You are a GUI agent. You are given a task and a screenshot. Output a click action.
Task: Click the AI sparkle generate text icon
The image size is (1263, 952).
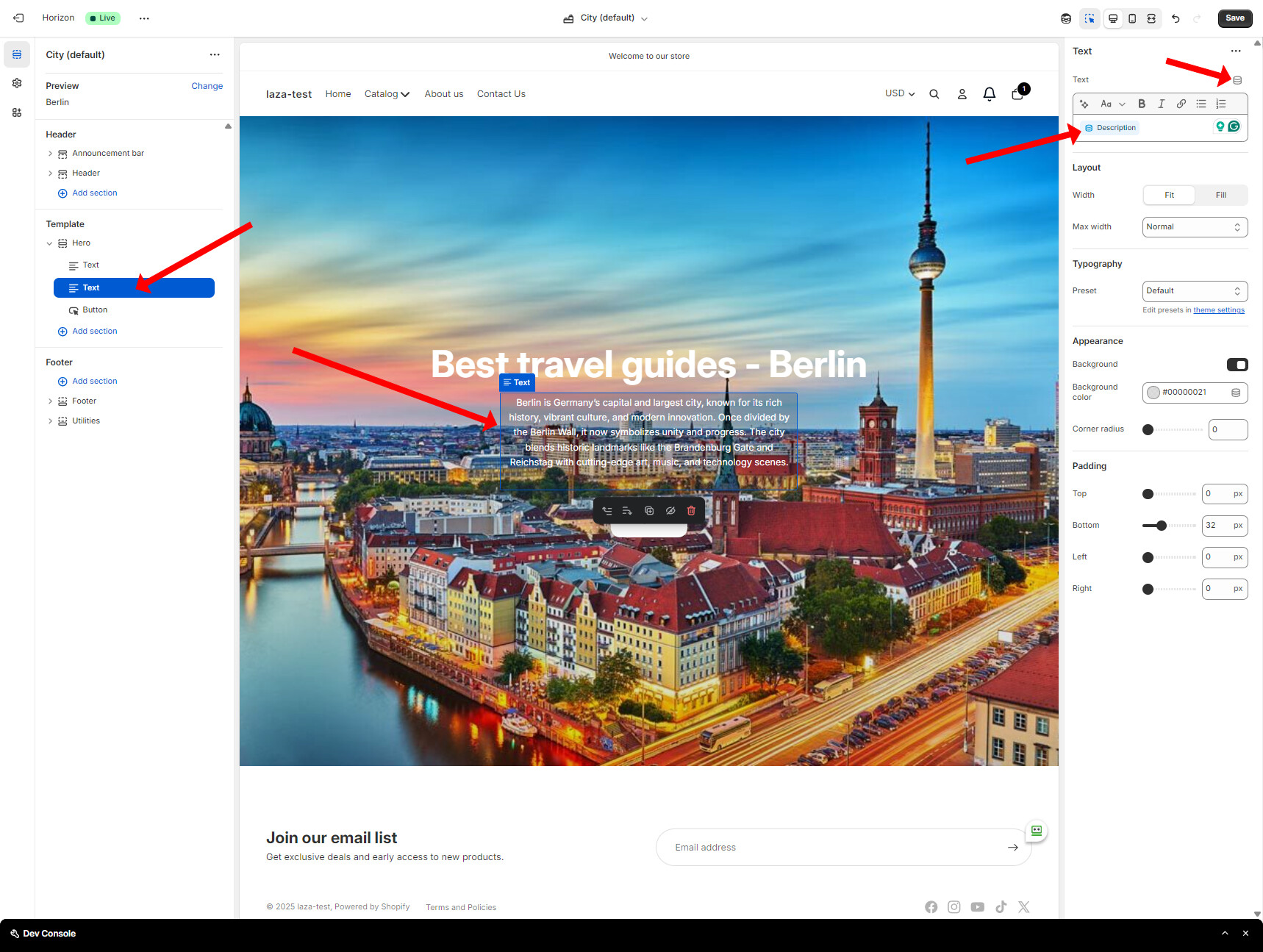[1084, 104]
